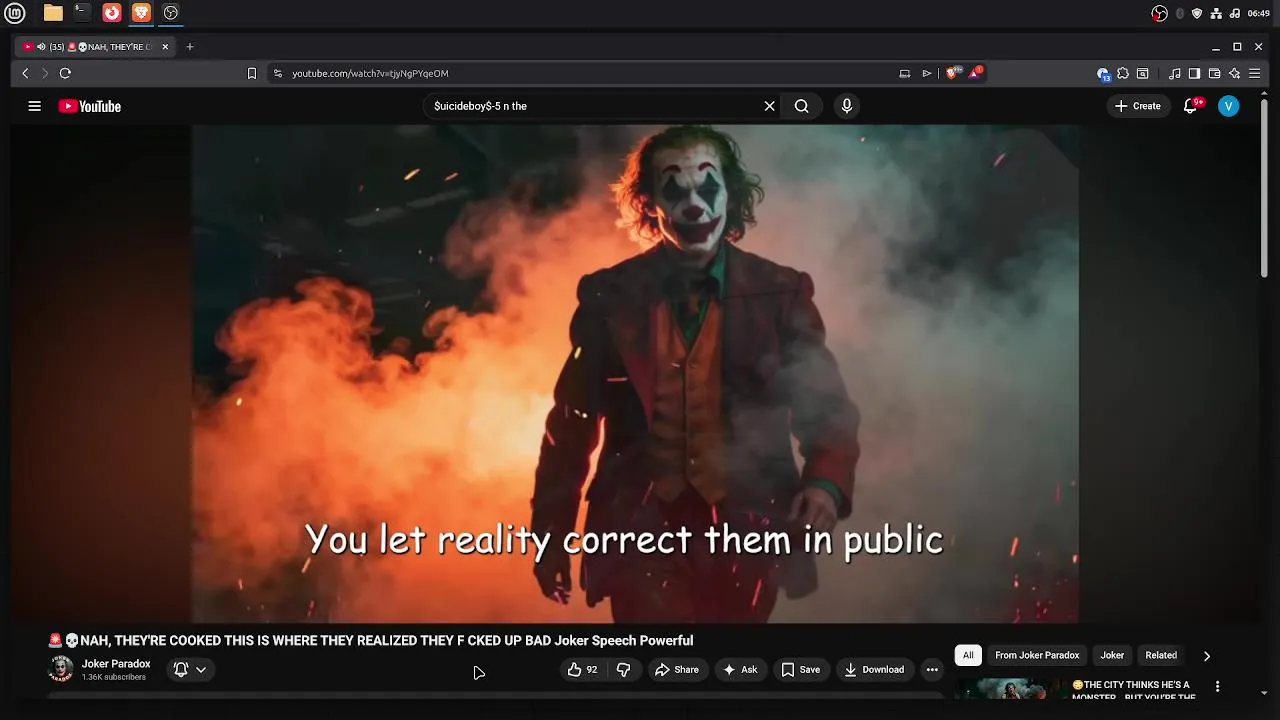Screen dimensions: 1280x720
Task: Open the shield tray icon
Action: point(1197,14)
